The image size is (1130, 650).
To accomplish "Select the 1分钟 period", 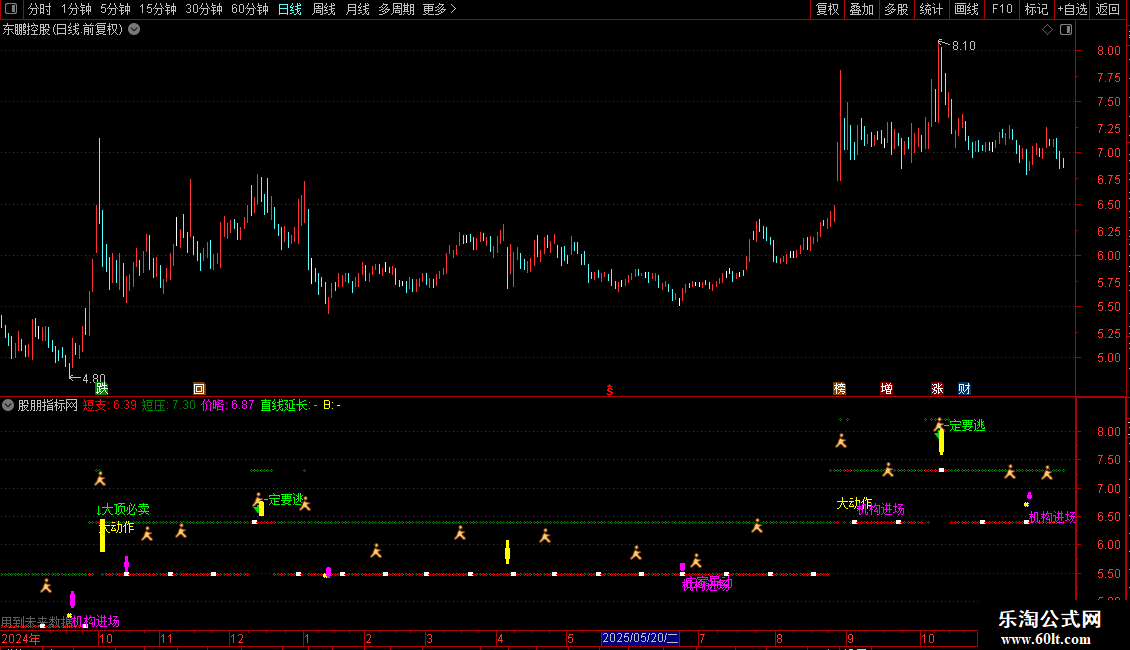I will point(76,9).
